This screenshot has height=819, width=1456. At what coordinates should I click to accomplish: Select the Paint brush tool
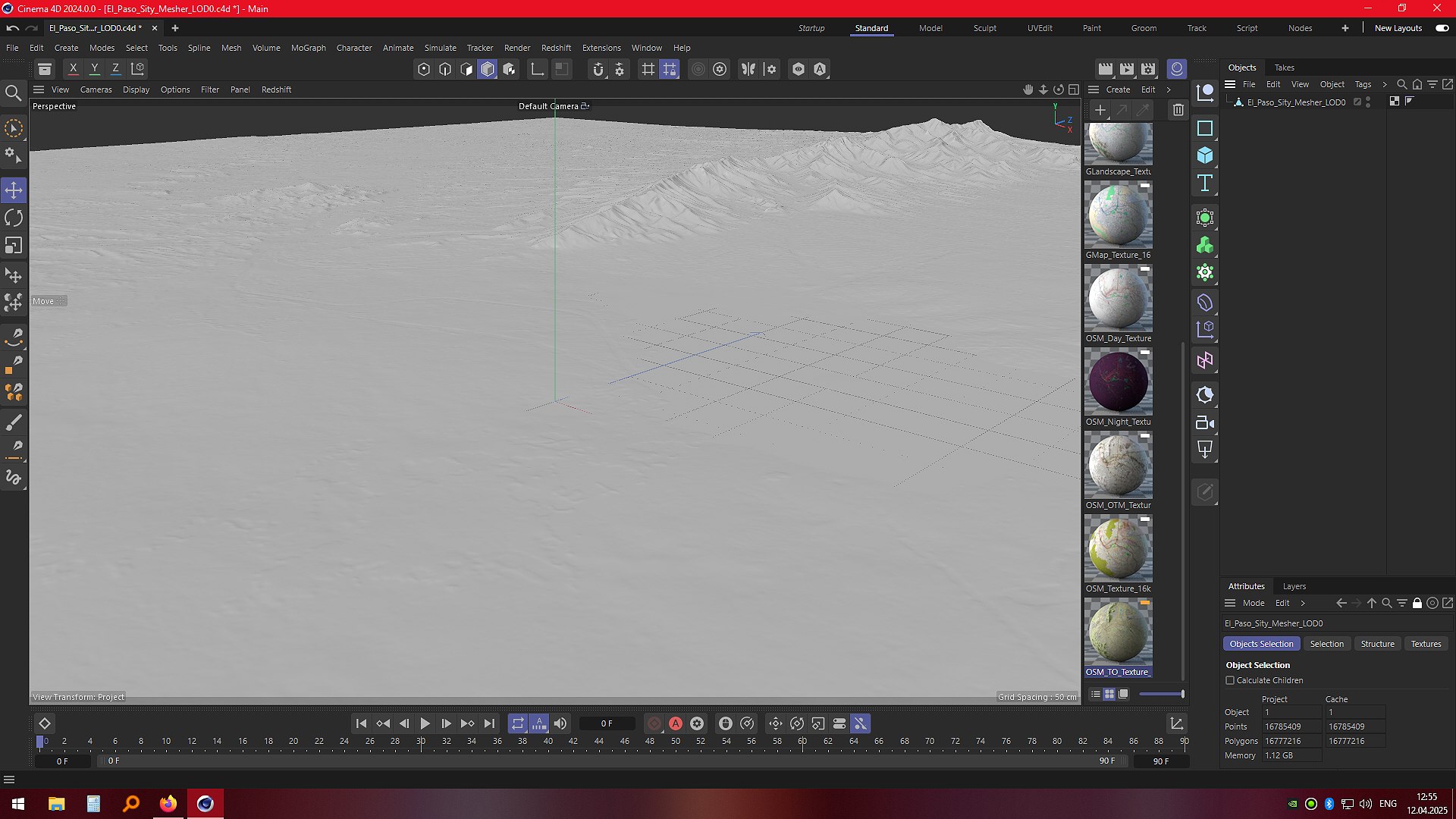14,422
